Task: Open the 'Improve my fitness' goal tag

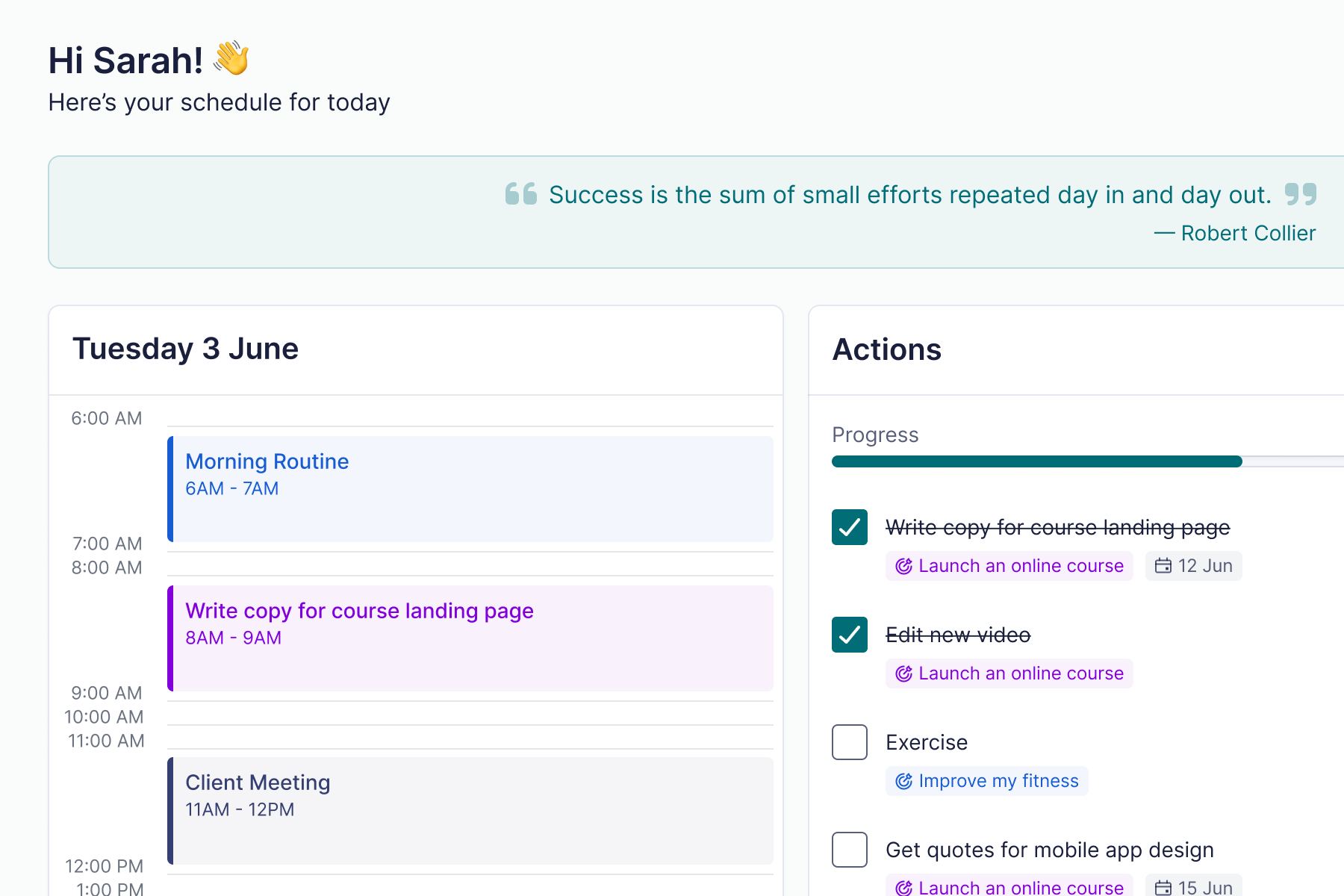Action: (x=987, y=781)
